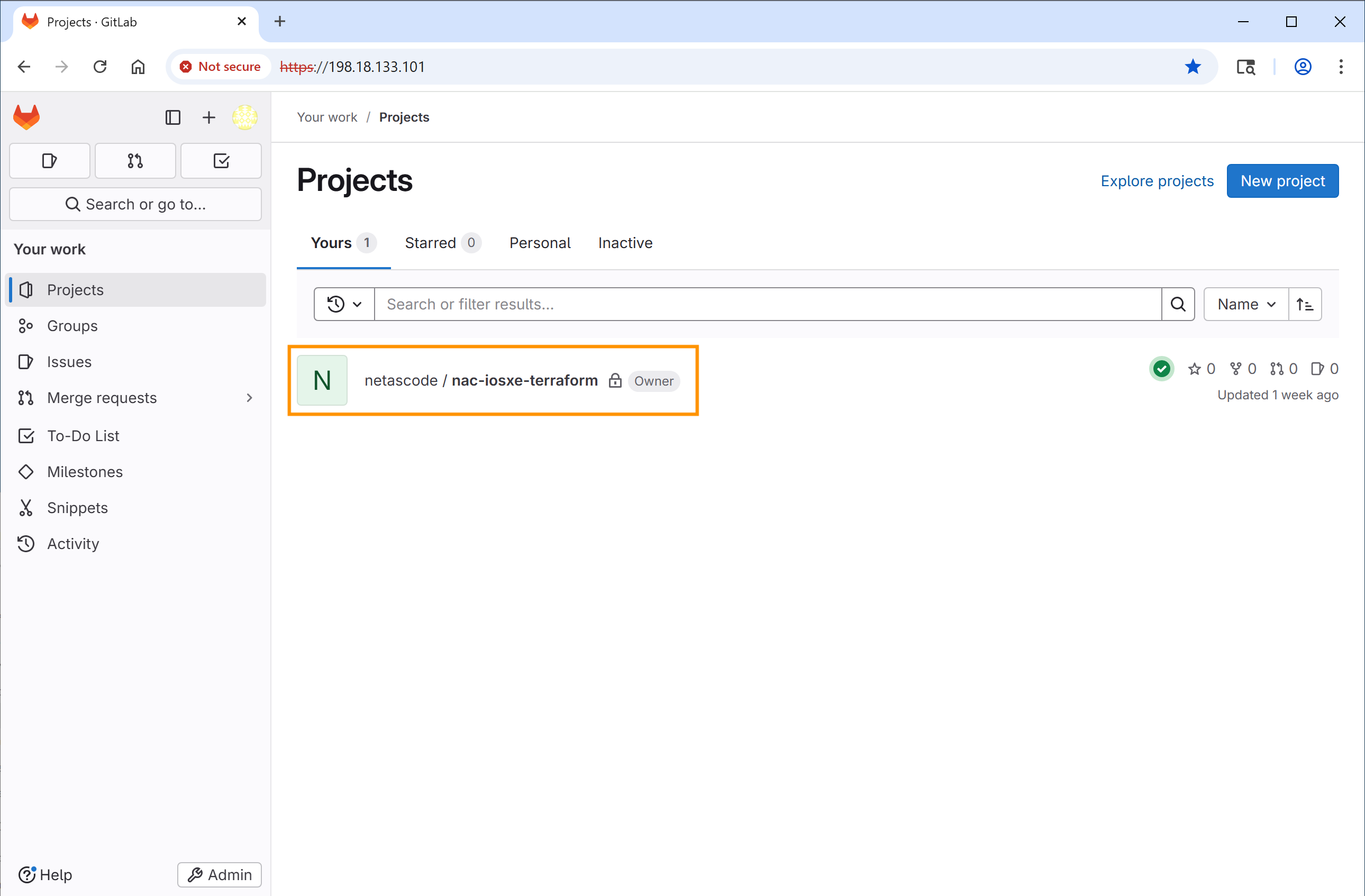
Task: Close the Projects · GitLab tab
Action: point(241,22)
